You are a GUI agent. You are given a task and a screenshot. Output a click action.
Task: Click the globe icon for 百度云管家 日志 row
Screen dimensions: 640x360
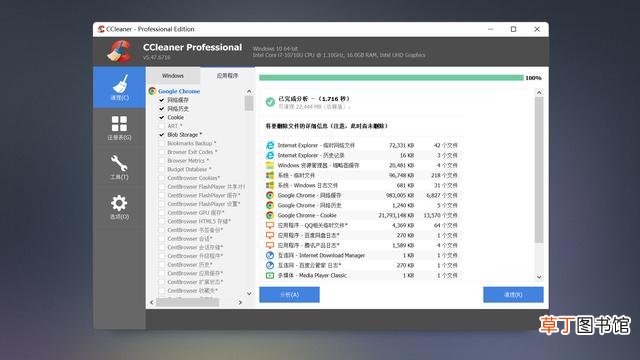(270, 265)
